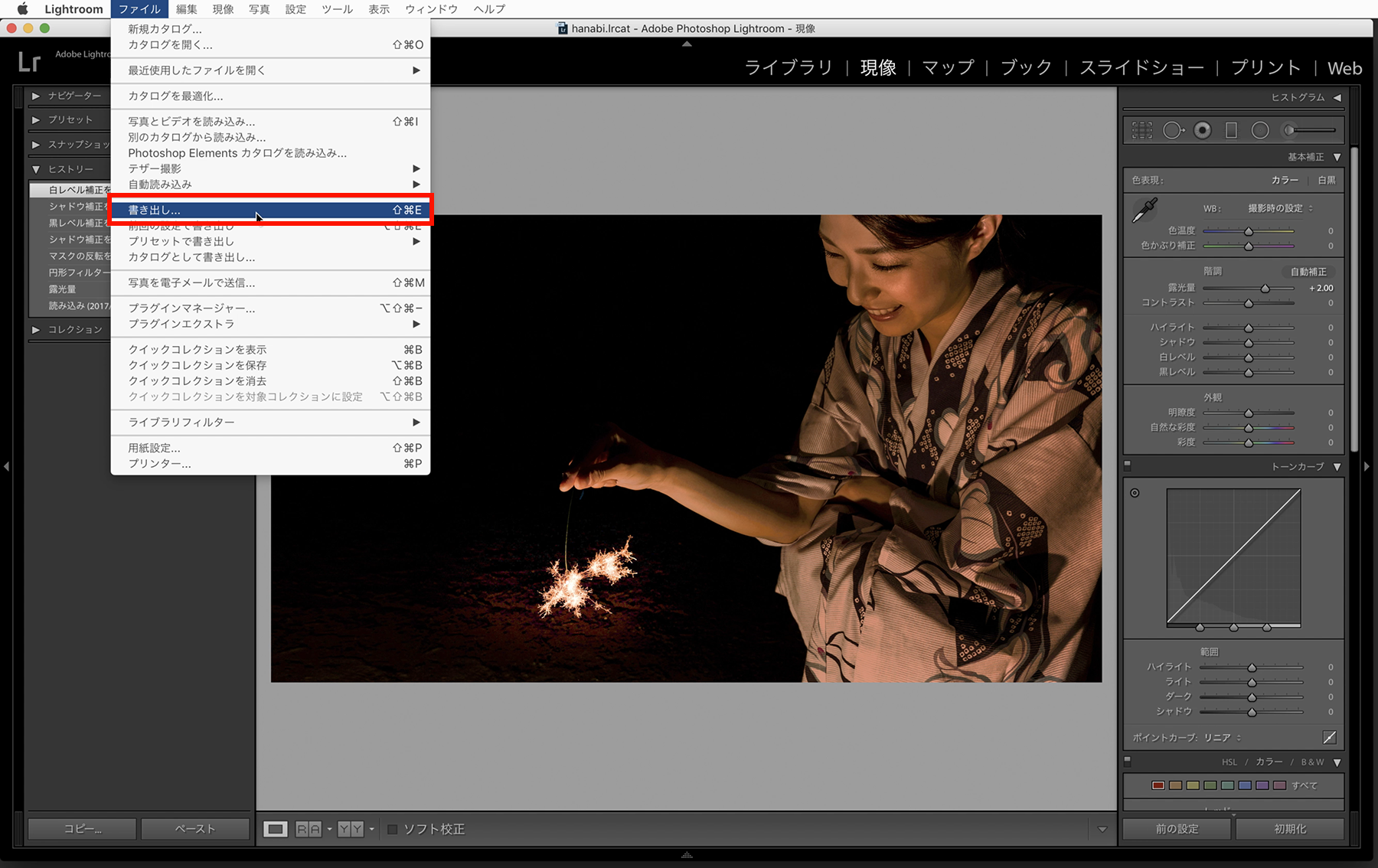The width and height of the screenshot is (1378, 868).
Task: Enable the ソフト校正 checkbox
Action: (x=392, y=829)
